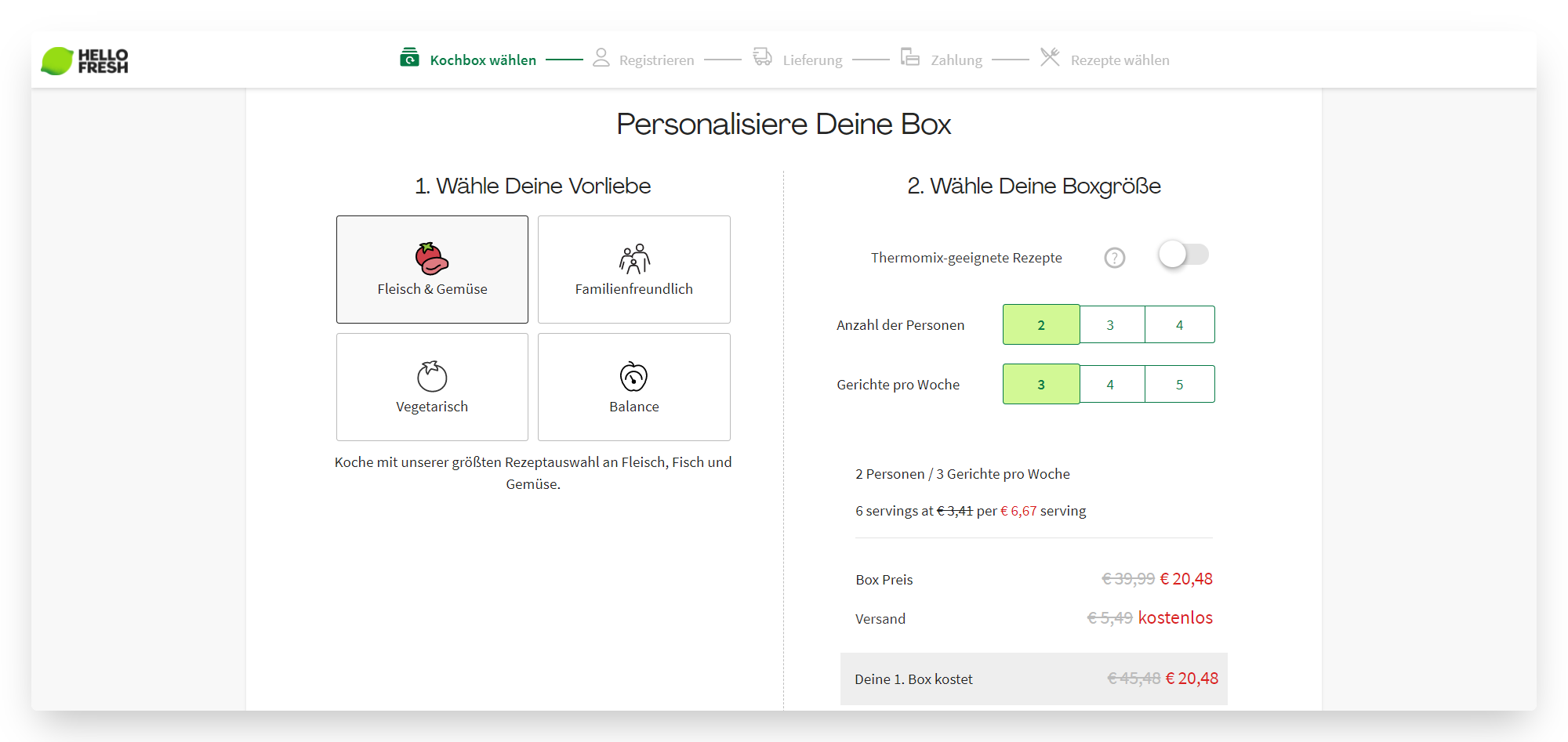This screenshot has height=742, width=1568.
Task: Select the Fleisch & Gemüse preference
Action: [432, 270]
